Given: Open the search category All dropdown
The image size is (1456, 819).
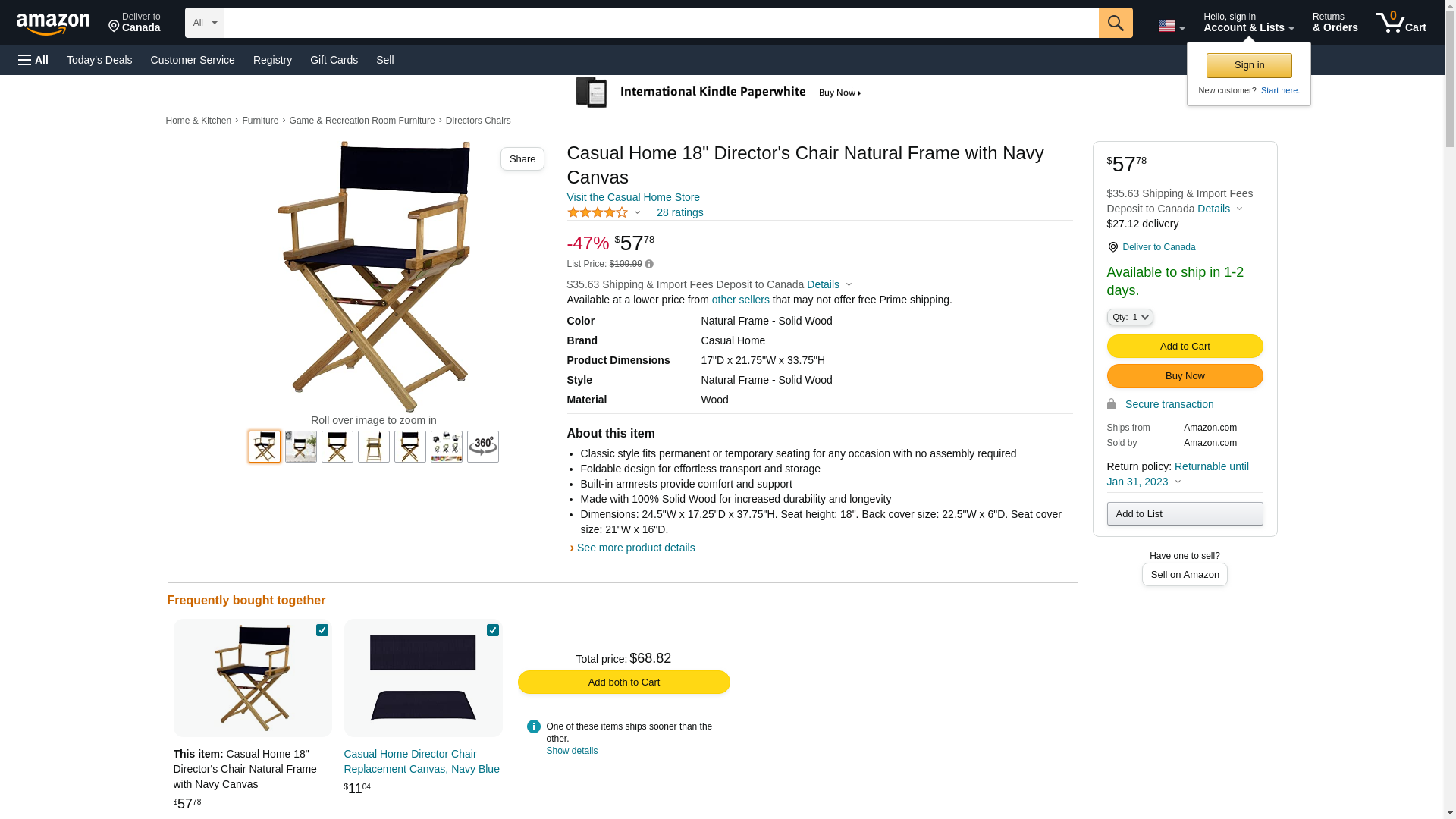Looking at the screenshot, I should 204,23.
